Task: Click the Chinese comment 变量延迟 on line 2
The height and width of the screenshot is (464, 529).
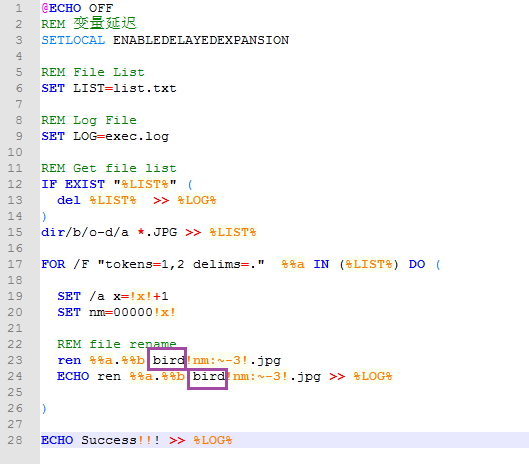Action: [x=105, y=24]
